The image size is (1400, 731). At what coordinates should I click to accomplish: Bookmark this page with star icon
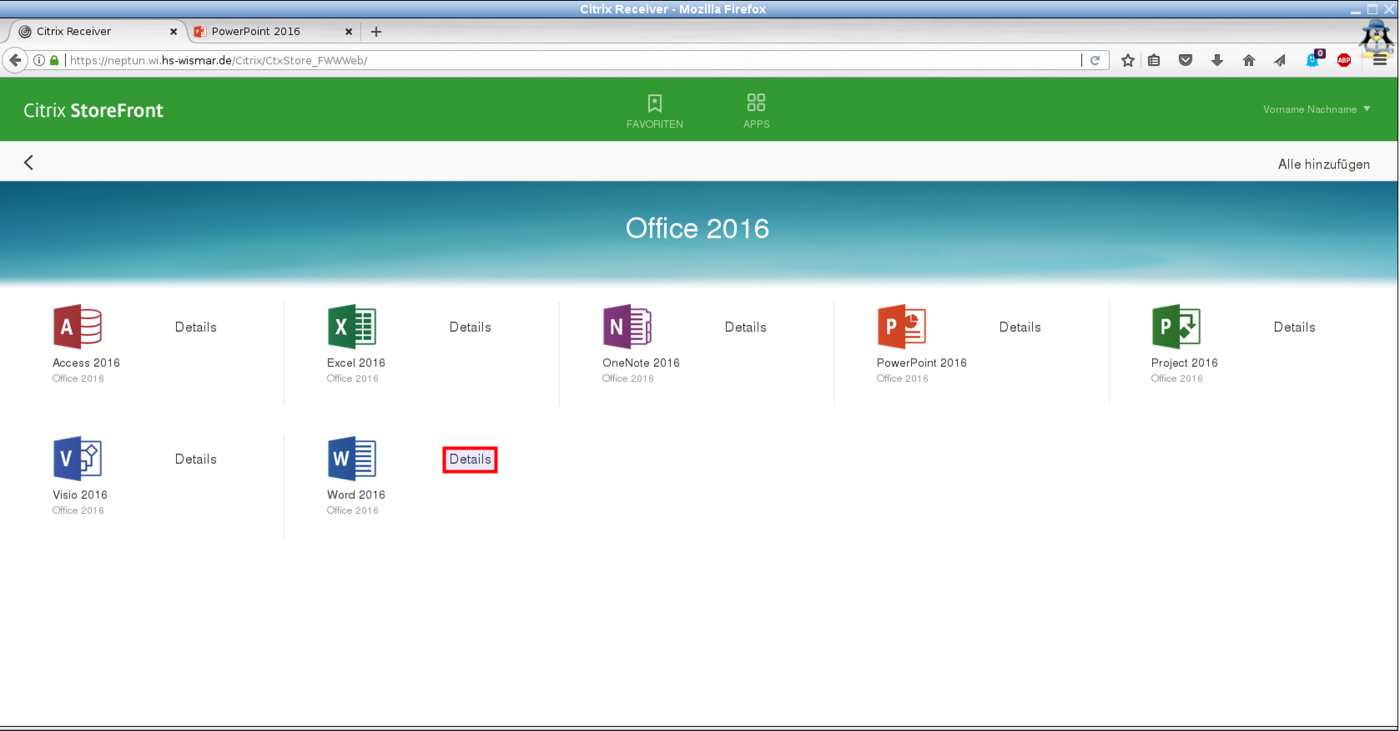click(x=1128, y=60)
